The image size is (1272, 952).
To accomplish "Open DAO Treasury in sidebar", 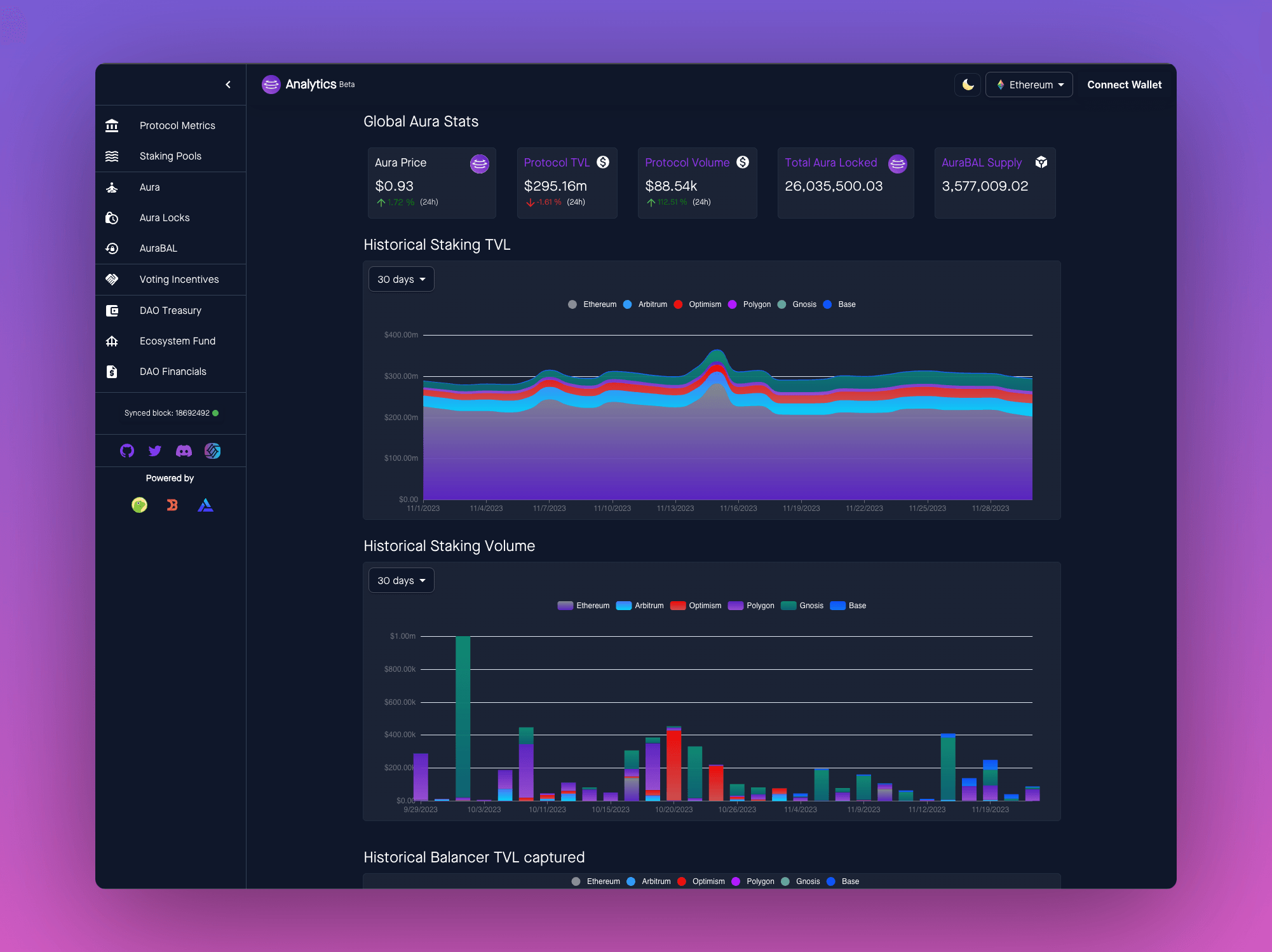I will coord(170,311).
